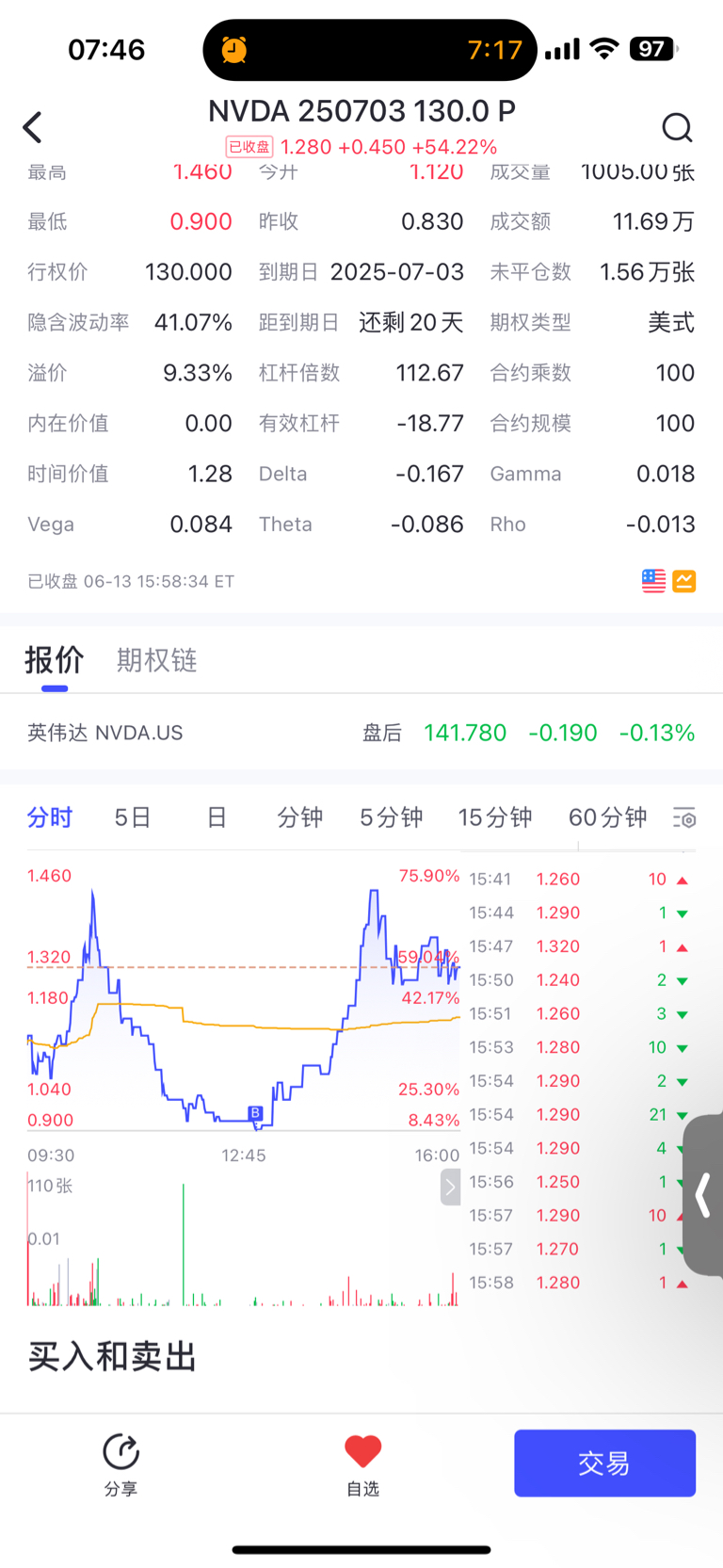Tap the battery indicator showing 97
The image size is (723, 1568).
(x=654, y=49)
